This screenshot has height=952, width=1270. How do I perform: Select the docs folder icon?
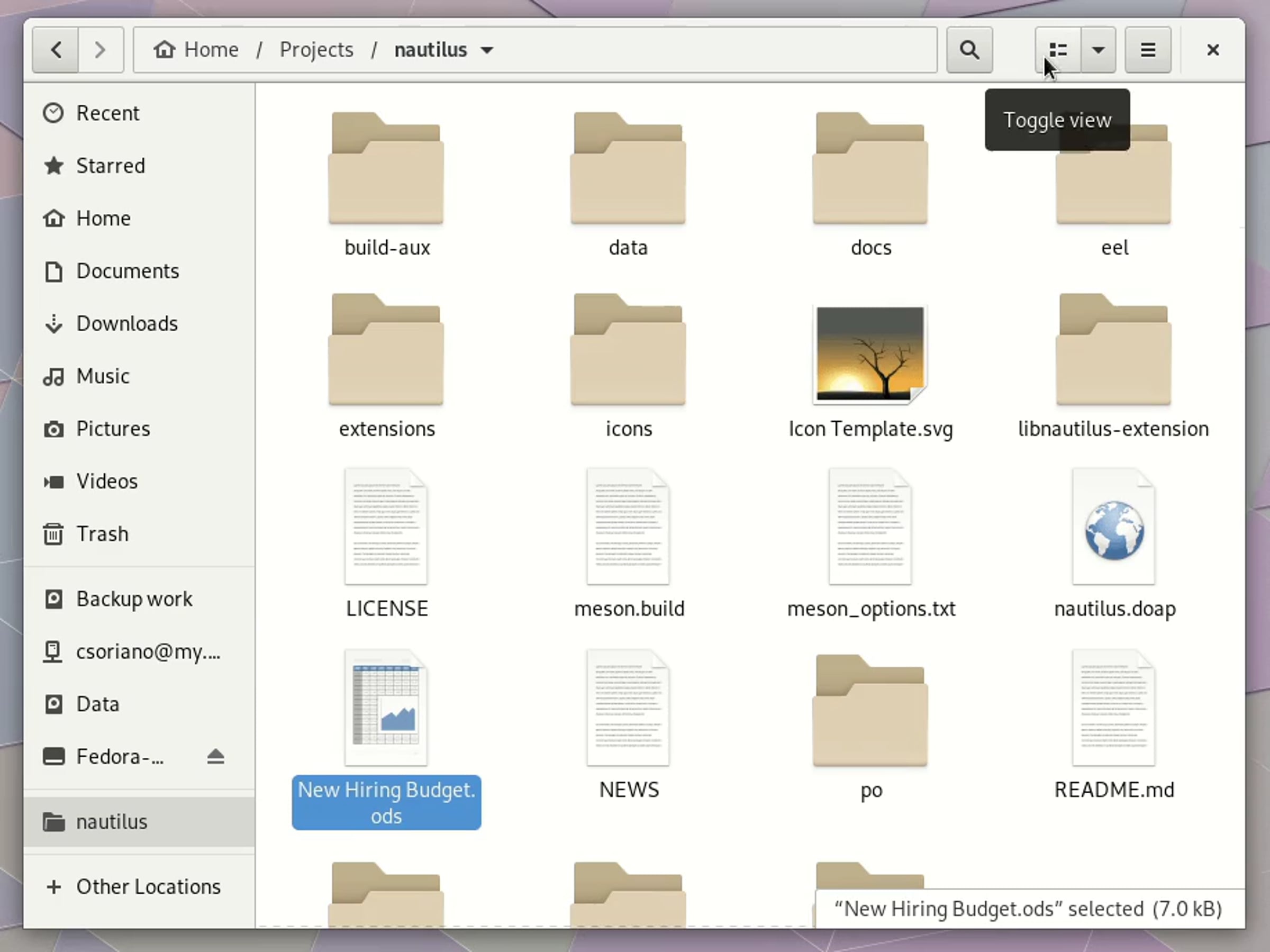coord(870,168)
